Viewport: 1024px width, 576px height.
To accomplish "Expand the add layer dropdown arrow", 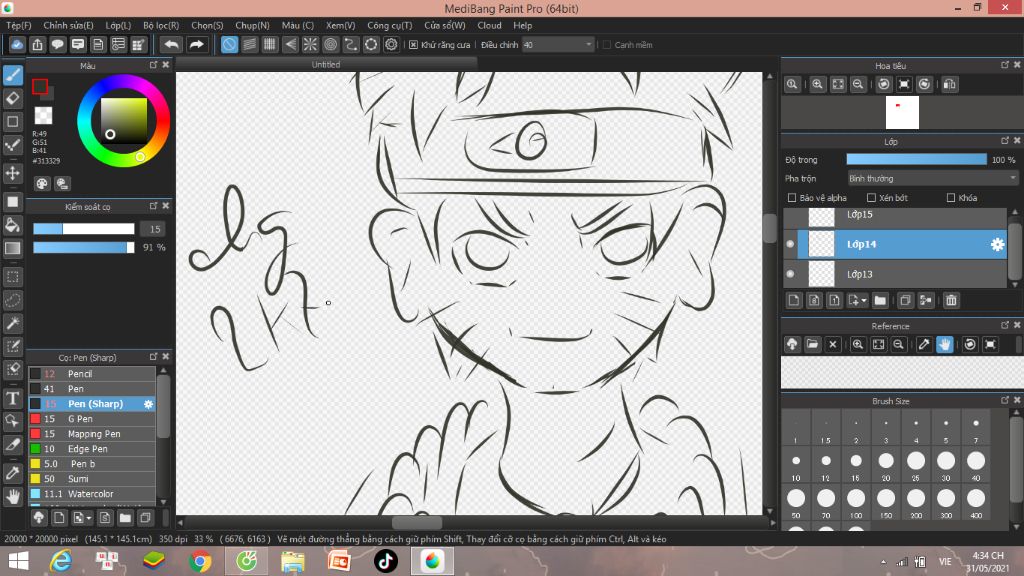I will pos(864,300).
